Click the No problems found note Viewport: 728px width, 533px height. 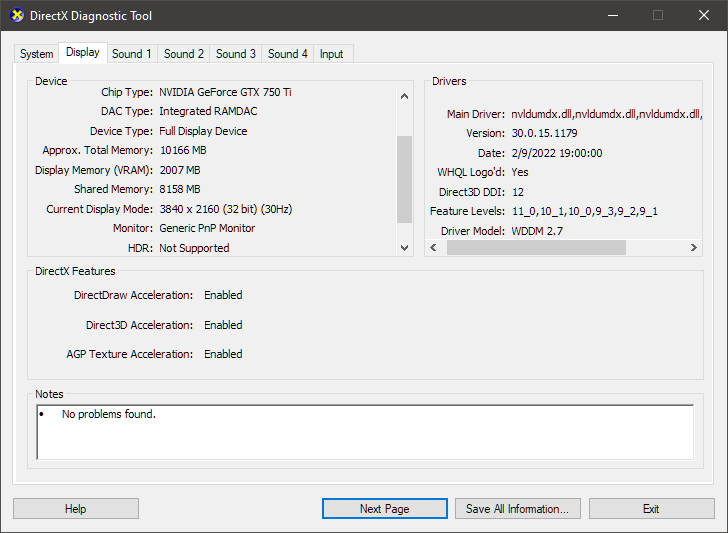109,414
